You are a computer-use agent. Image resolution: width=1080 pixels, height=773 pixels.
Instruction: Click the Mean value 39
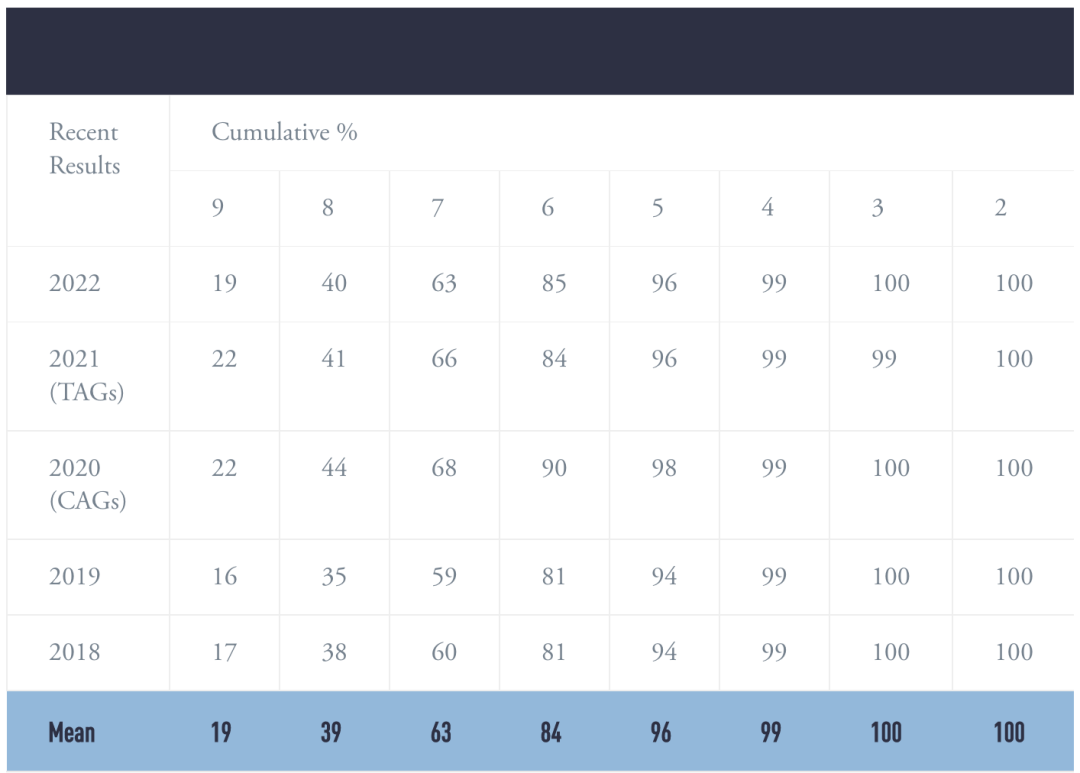(x=331, y=732)
